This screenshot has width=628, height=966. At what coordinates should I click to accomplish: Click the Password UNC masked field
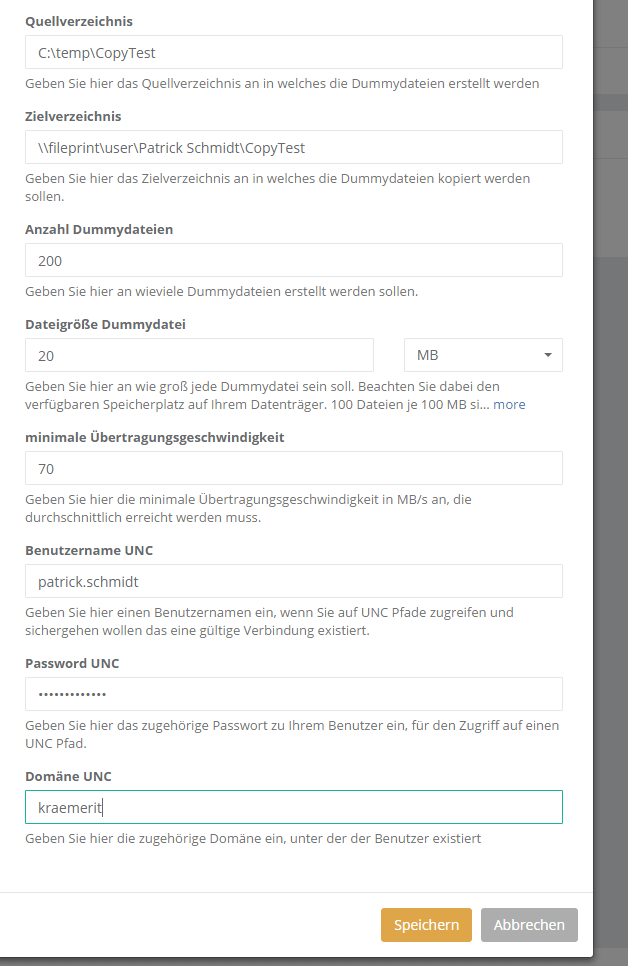[x=293, y=694]
